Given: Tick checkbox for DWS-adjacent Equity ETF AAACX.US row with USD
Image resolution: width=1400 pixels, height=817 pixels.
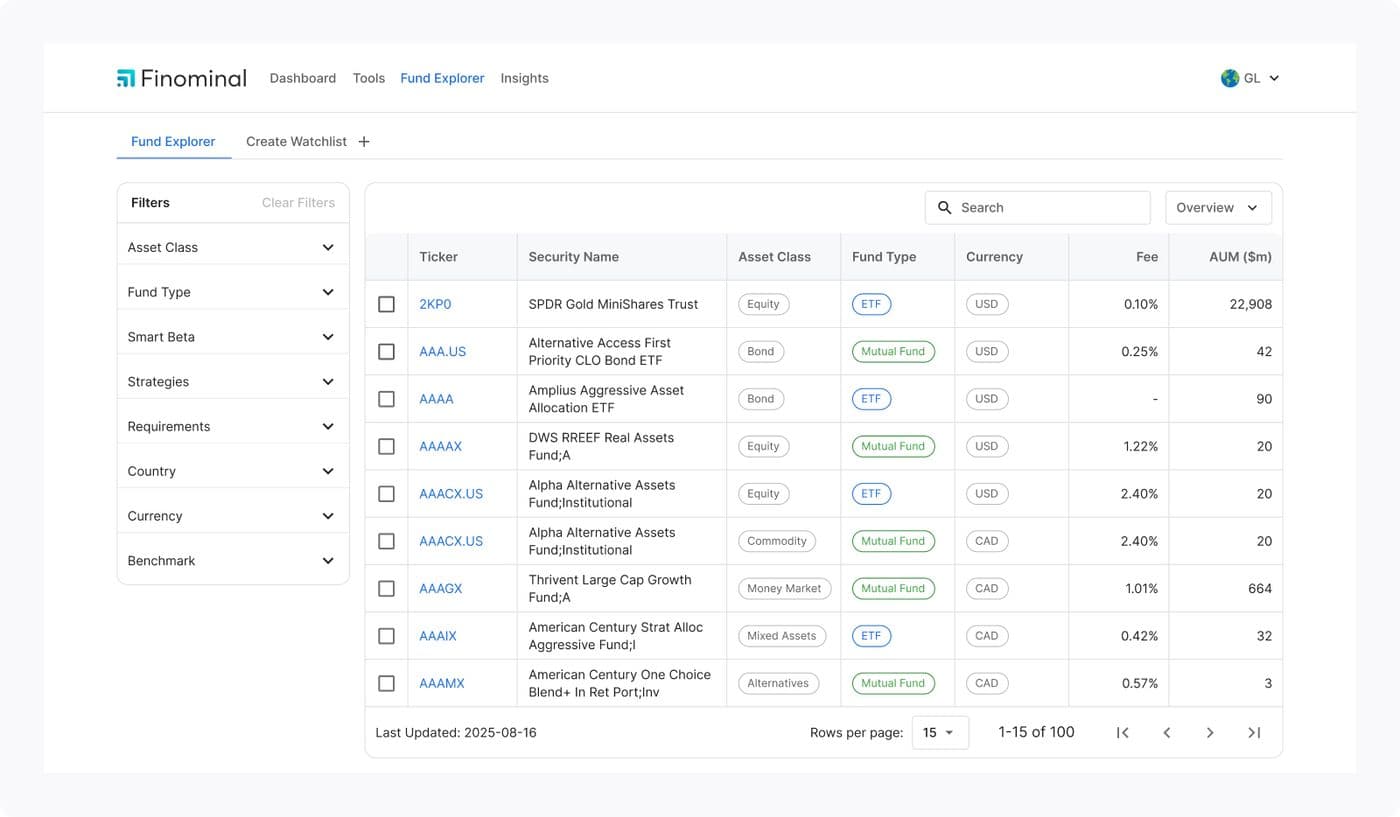Looking at the screenshot, I should [x=386, y=494].
